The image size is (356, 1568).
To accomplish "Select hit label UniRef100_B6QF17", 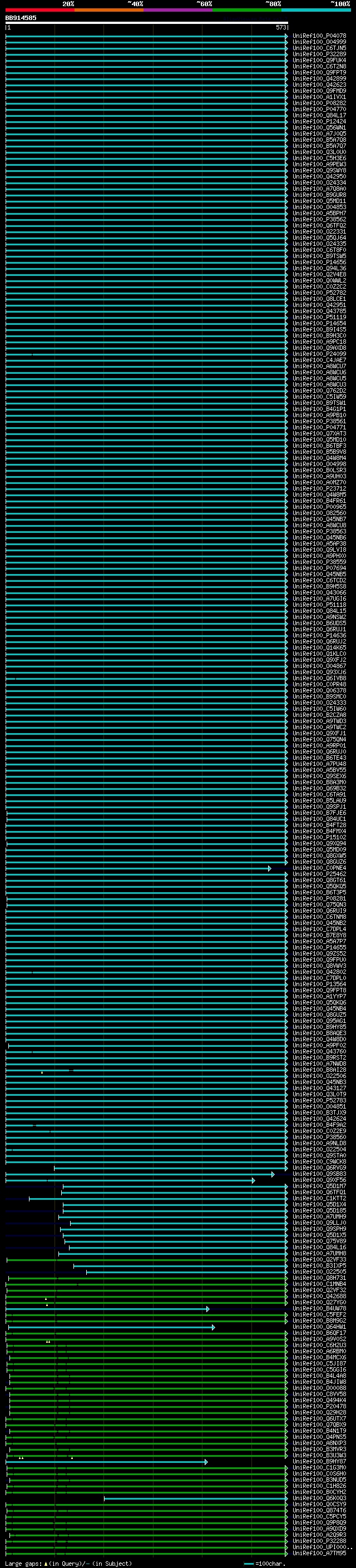I will pos(319,1332).
